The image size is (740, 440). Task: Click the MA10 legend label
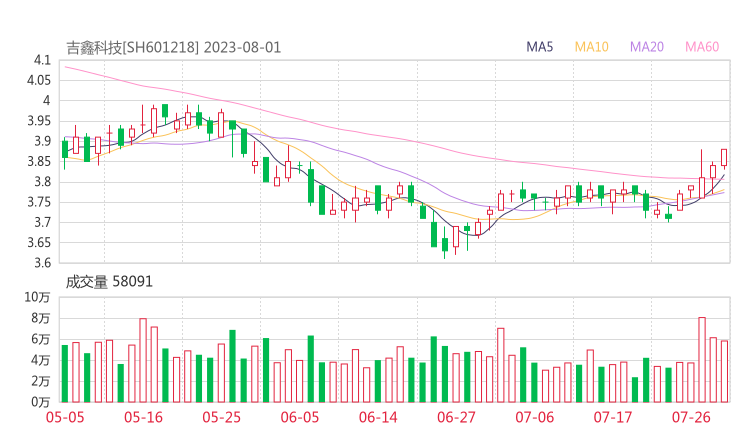pos(591,47)
